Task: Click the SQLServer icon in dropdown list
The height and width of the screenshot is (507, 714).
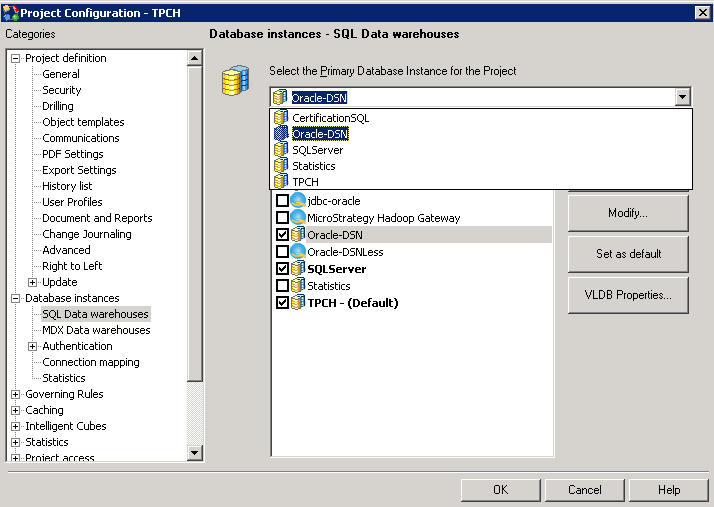Action: click(281, 150)
